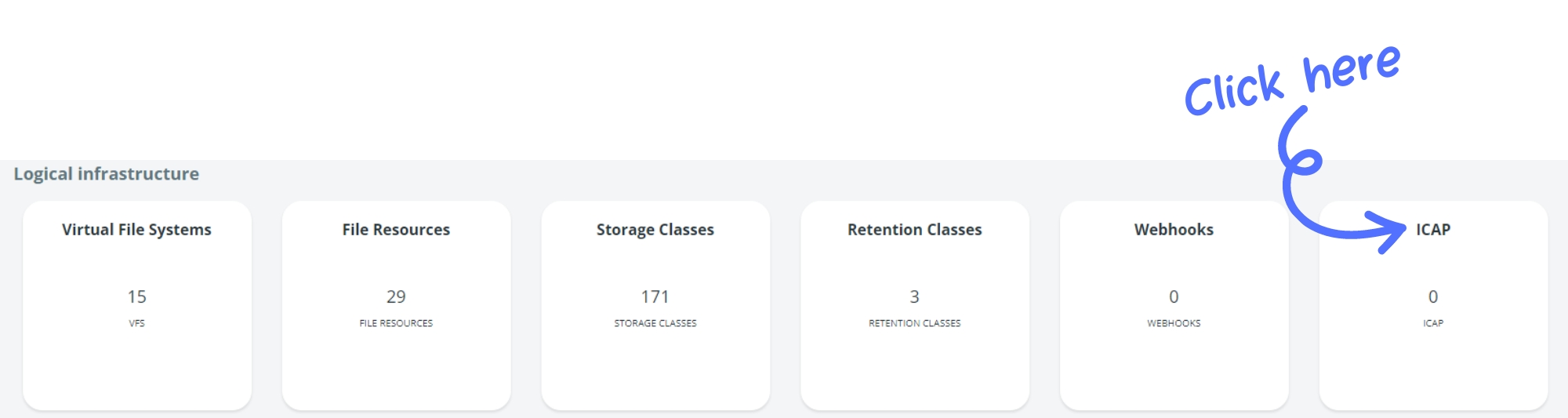The height and width of the screenshot is (418, 1568).
Task: Click the small VFS label
Action: [136, 323]
